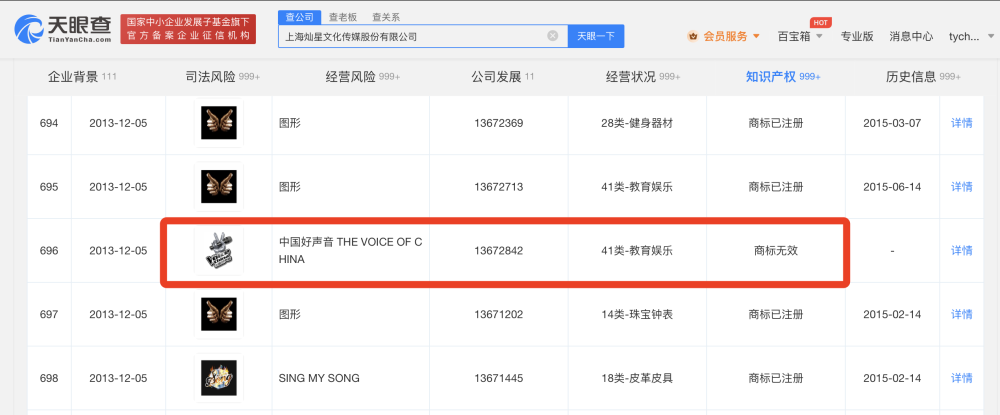Open the 会员服务 dropdown
Screen dimensions: 1000x415
732,36
